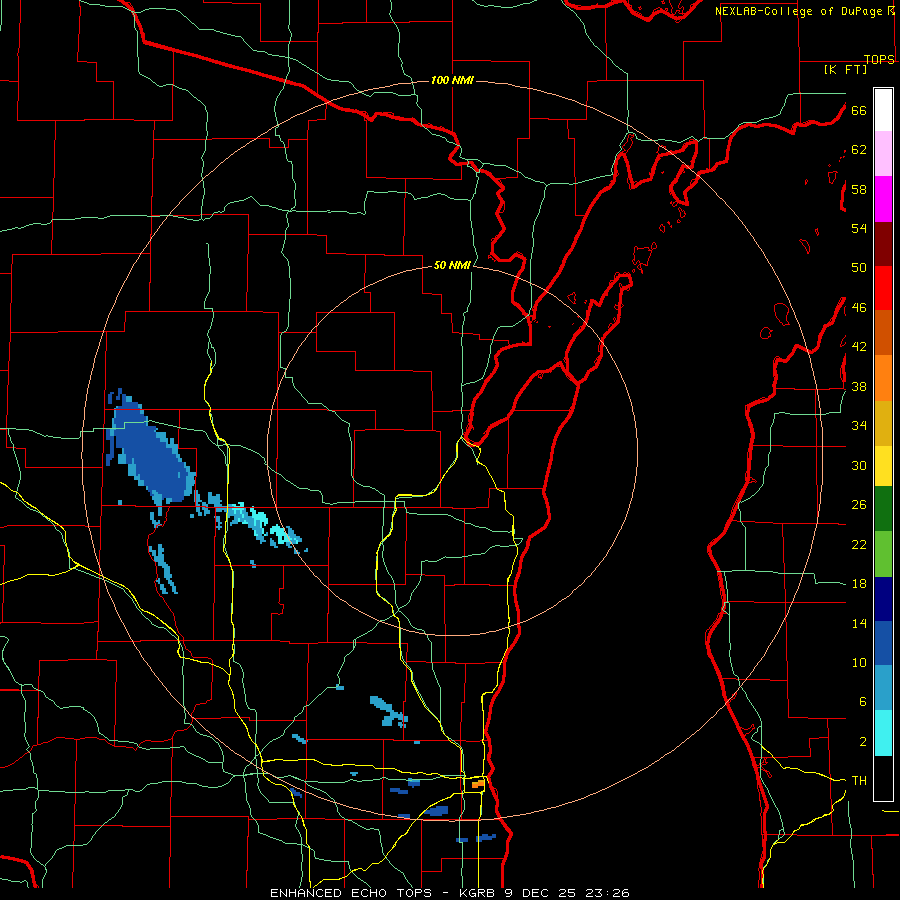Click the '100 NMI' range ring label

(x=452, y=80)
